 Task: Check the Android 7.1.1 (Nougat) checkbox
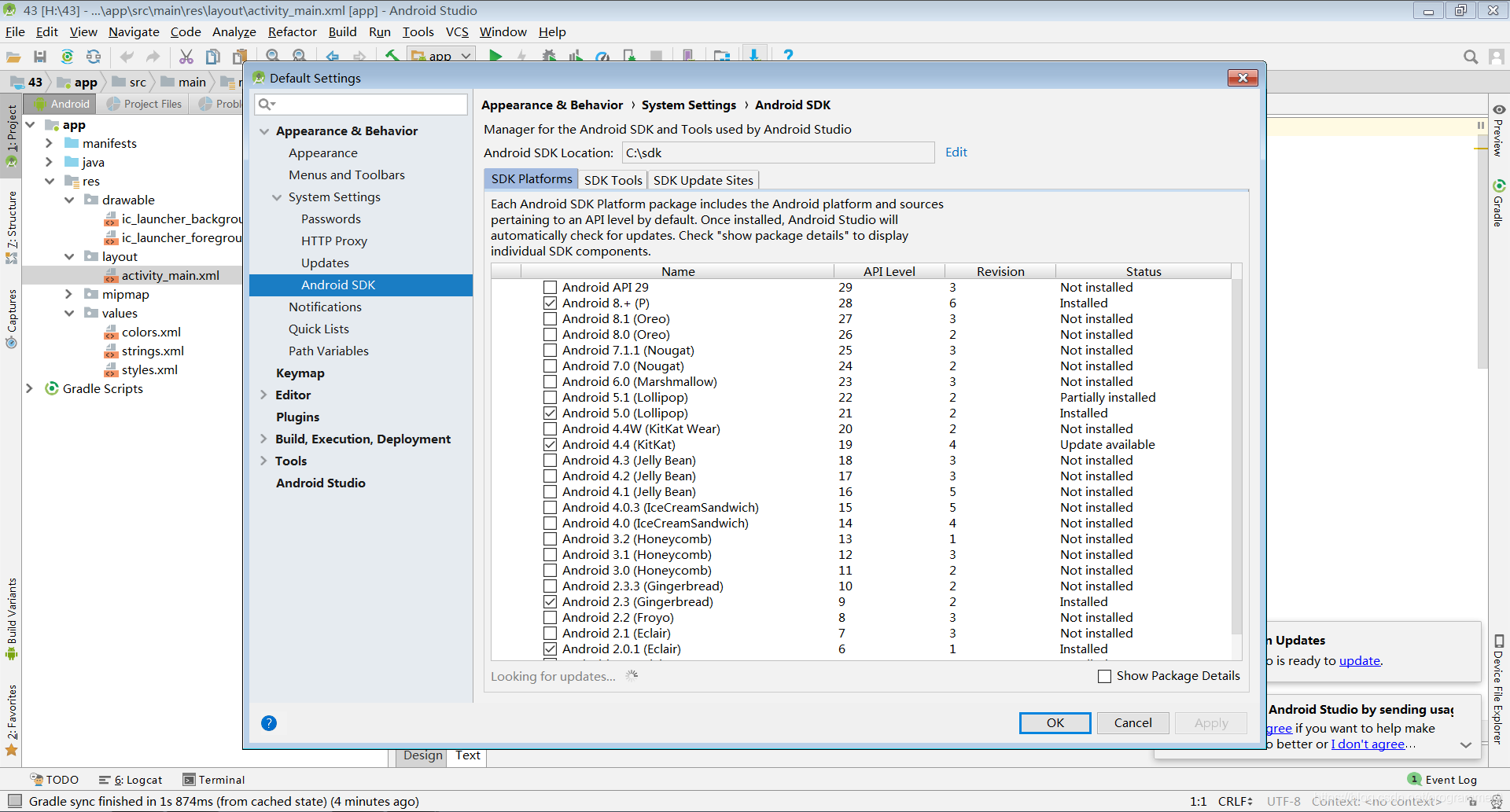point(551,351)
